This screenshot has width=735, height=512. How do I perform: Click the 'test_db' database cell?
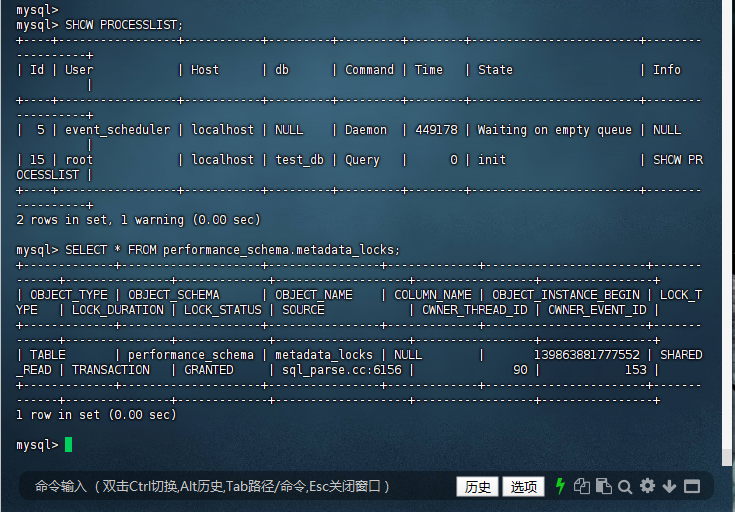pos(299,160)
